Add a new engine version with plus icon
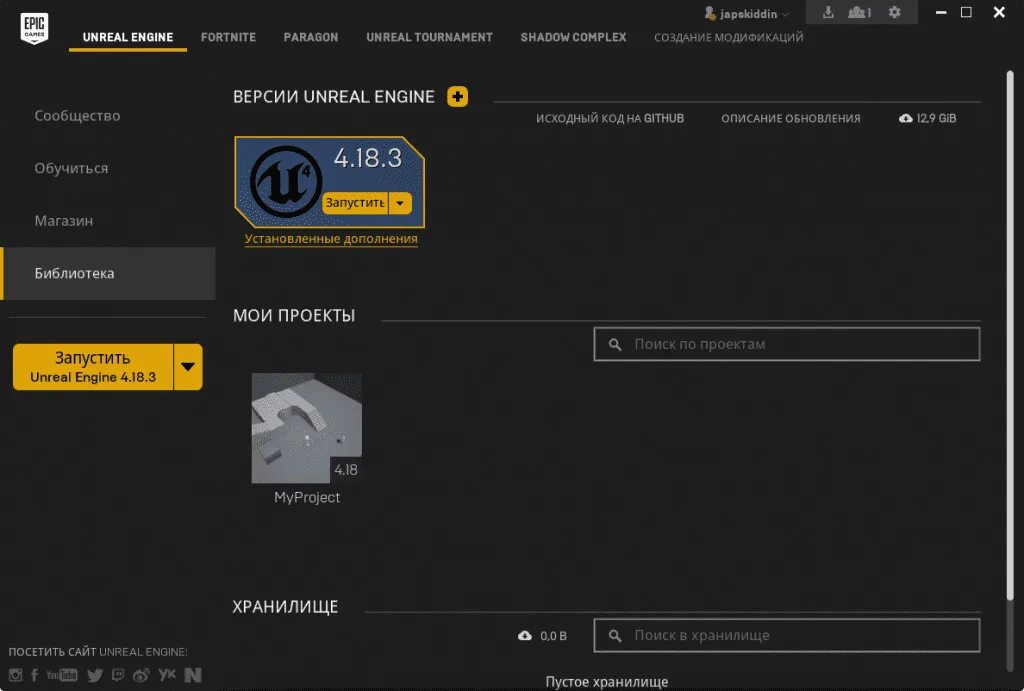 pos(457,97)
